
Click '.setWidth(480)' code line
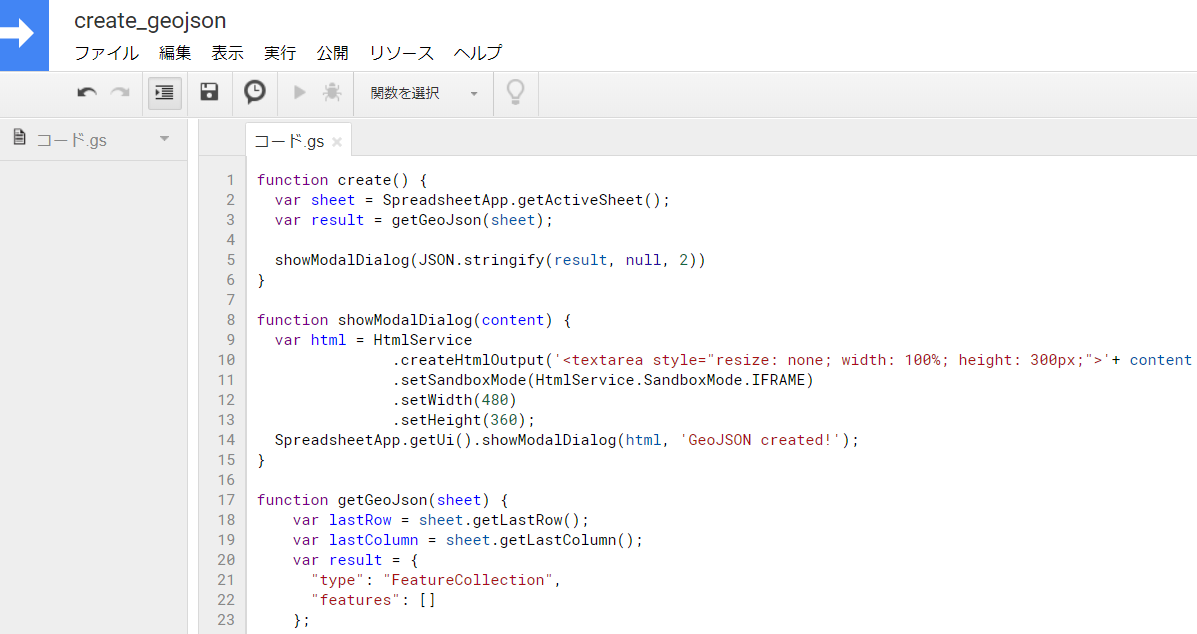(454, 400)
